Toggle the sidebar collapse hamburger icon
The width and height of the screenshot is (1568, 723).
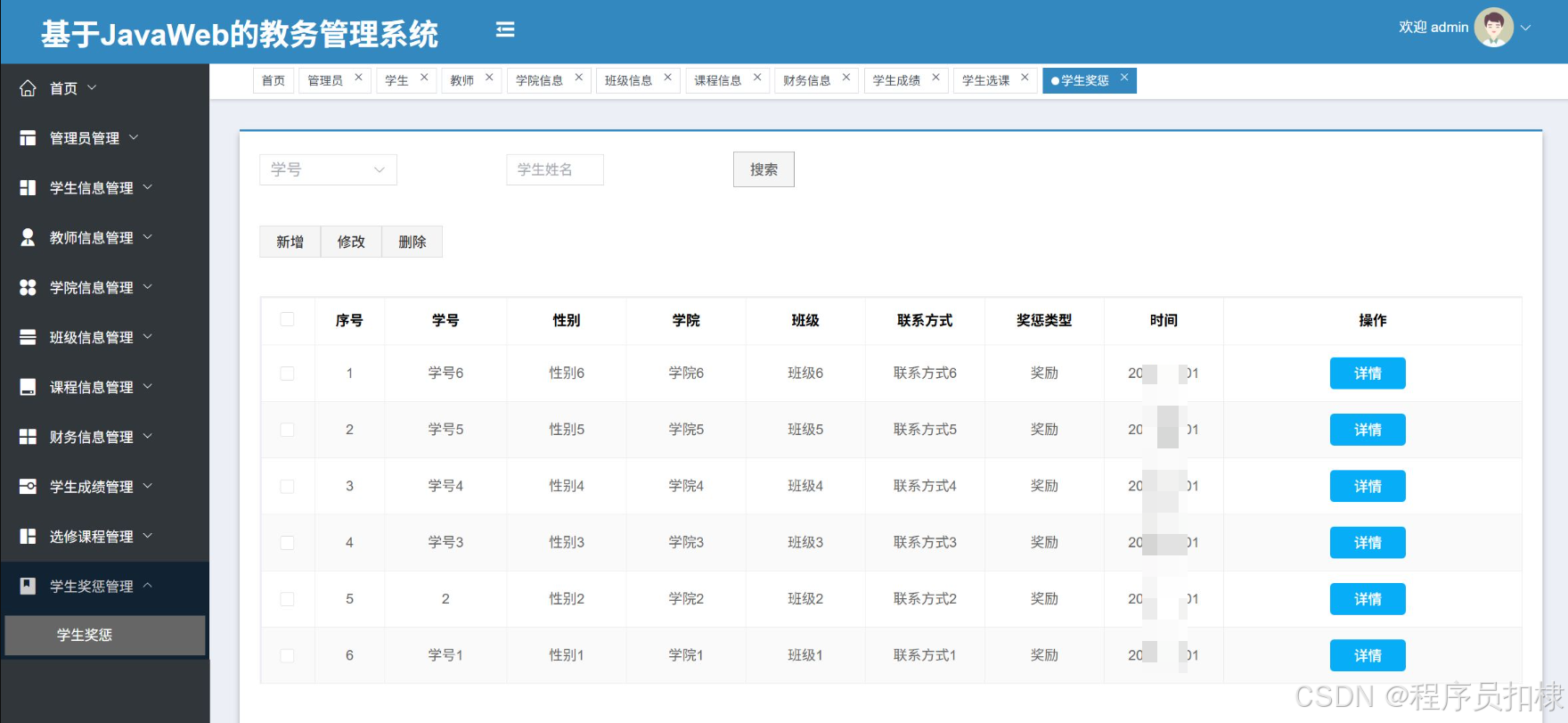[x=505, y=29]
